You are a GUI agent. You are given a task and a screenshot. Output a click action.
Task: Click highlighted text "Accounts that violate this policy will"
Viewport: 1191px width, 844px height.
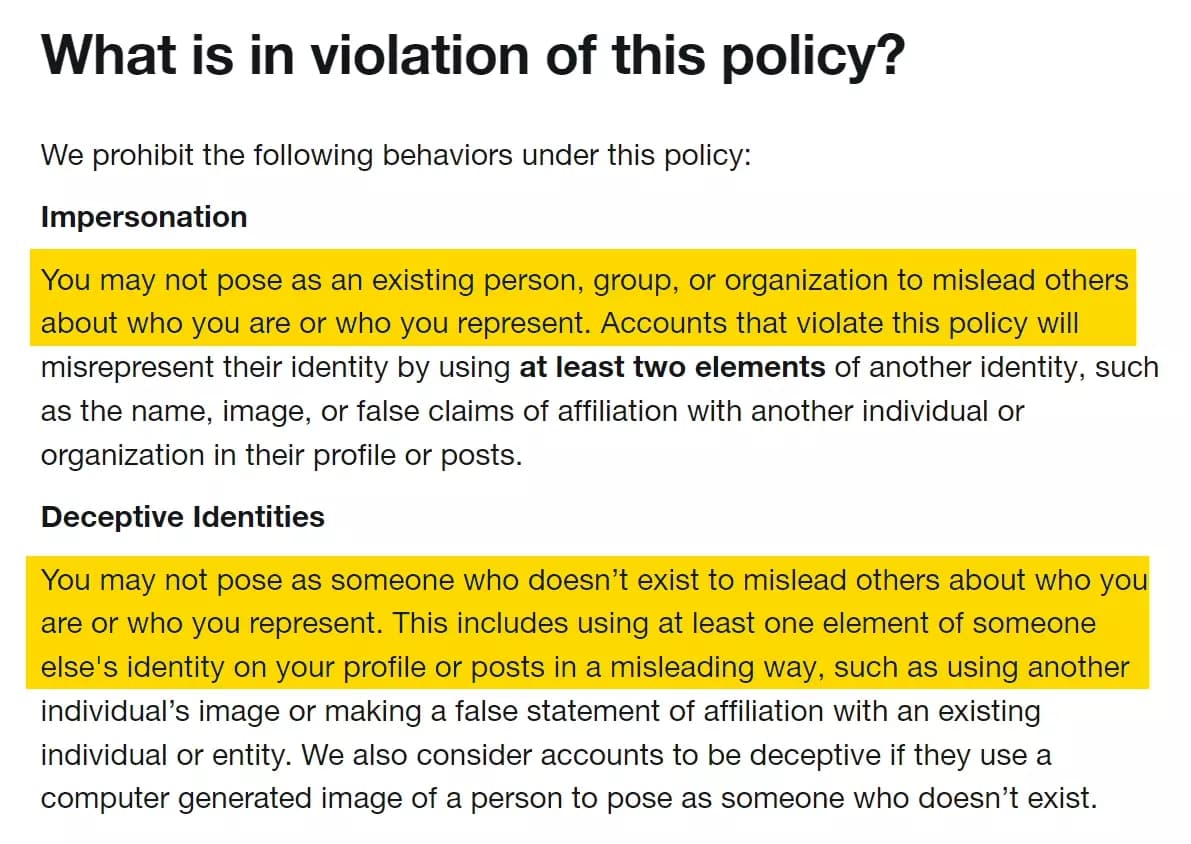click(x=840, y=324)
